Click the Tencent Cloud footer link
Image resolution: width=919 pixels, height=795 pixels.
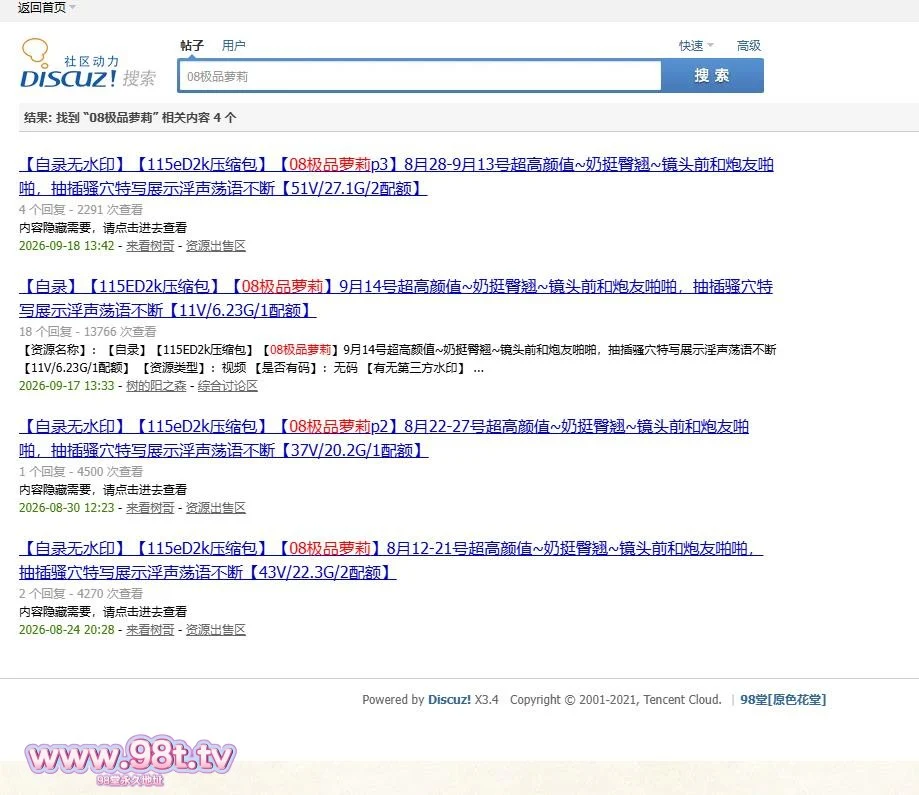click(x=682, y=699)
